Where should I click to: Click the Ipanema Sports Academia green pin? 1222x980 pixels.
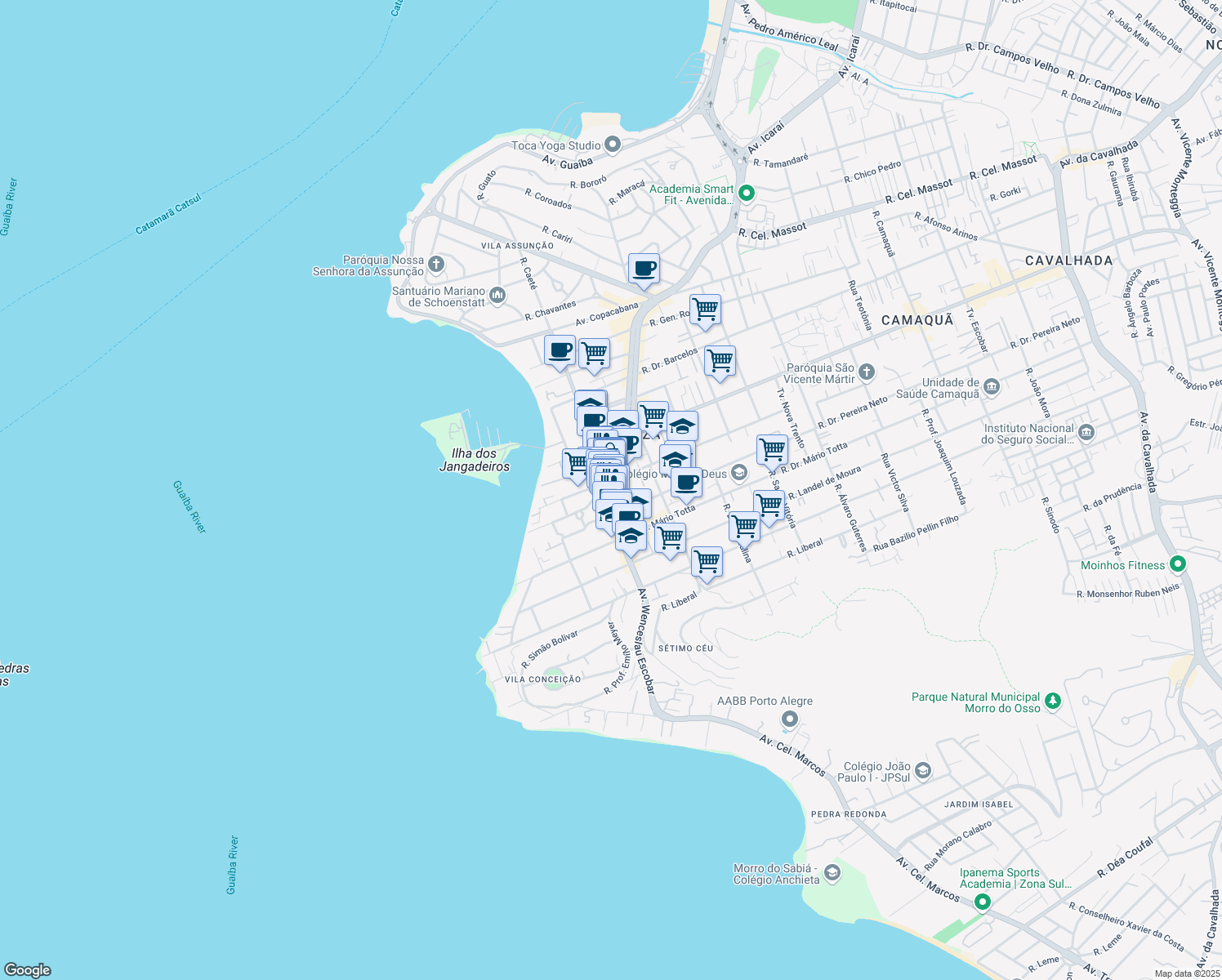[983, 902]
